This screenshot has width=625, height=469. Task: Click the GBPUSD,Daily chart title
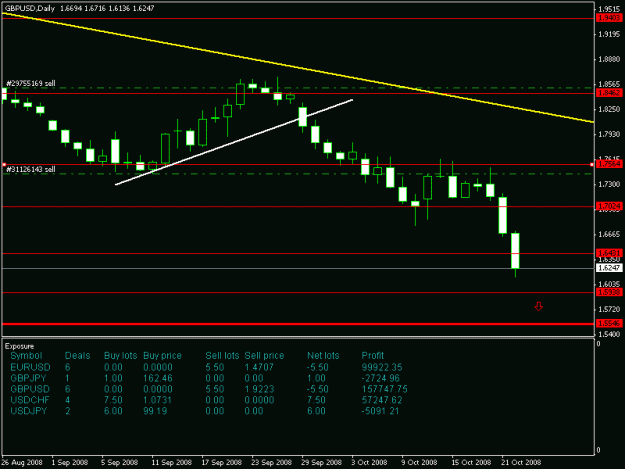coord(29,8)
